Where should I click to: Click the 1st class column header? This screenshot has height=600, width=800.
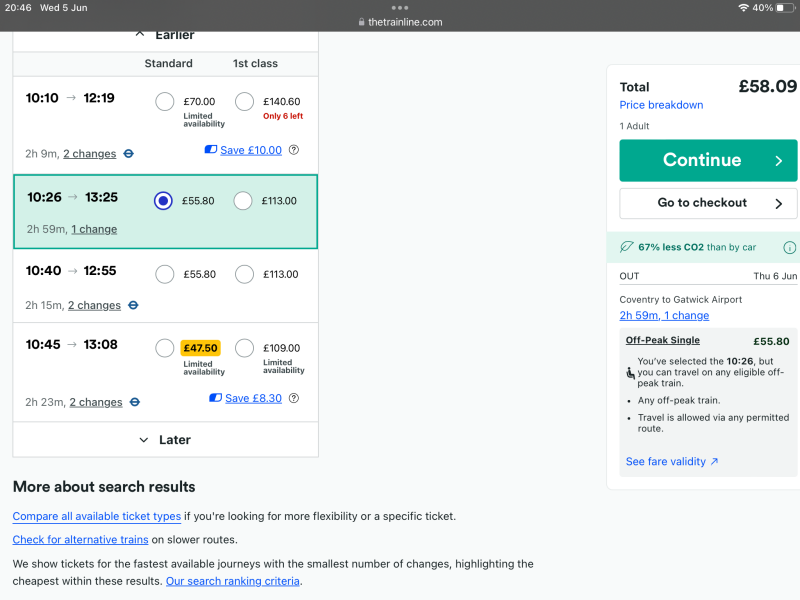click(255, 63)
